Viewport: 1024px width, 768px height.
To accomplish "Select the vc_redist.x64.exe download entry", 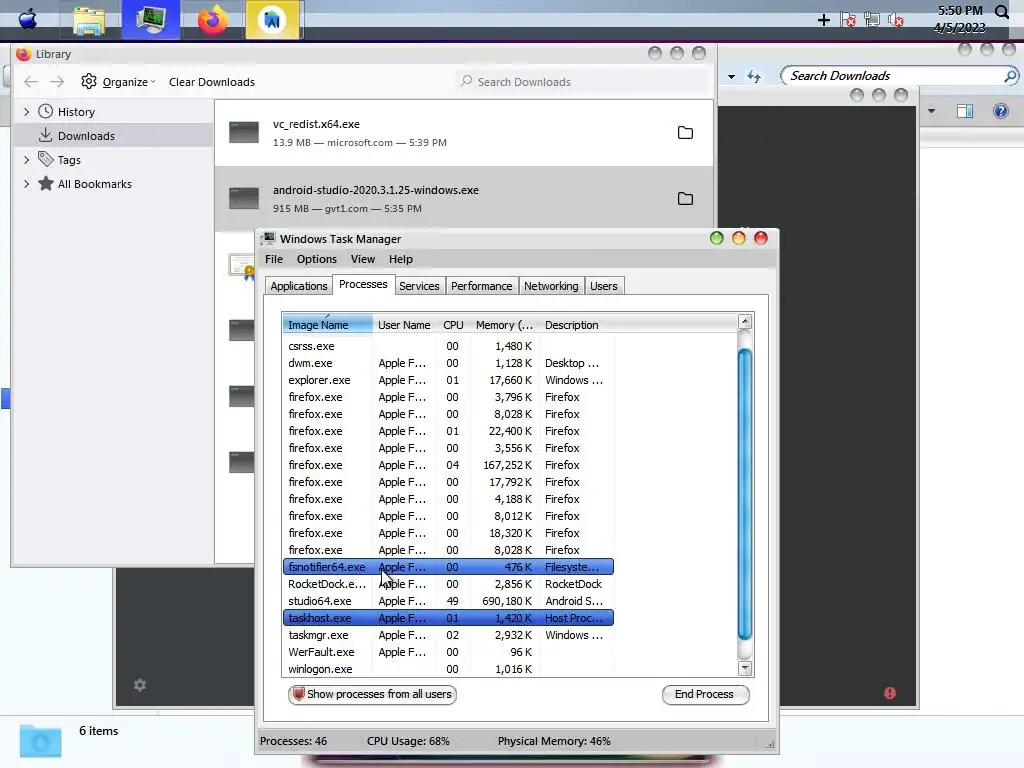I will coord(464,133).
